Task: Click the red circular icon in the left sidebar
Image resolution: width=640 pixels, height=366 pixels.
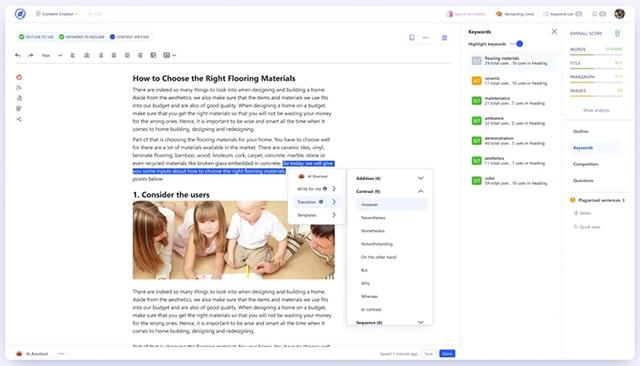Action: [19, 77]
